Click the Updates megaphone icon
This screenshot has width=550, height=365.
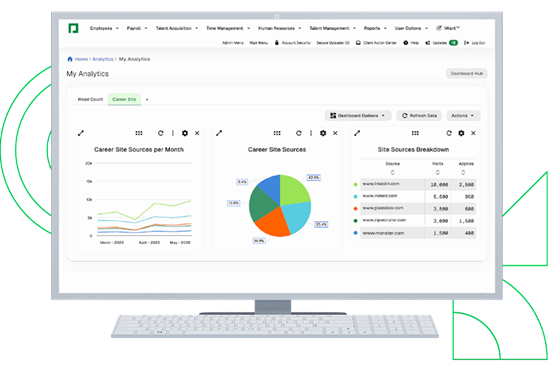click(428, 43)
